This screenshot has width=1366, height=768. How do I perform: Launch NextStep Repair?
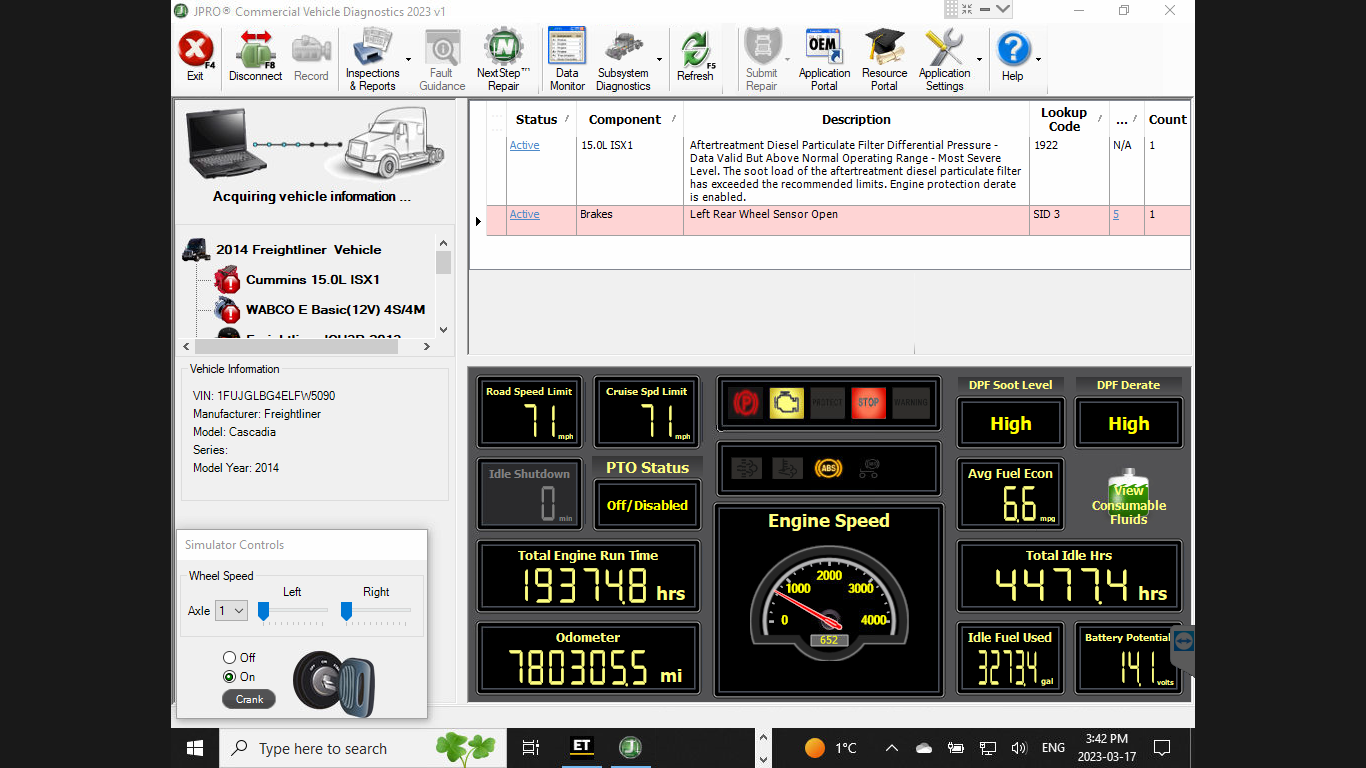(x=502, y=50)
